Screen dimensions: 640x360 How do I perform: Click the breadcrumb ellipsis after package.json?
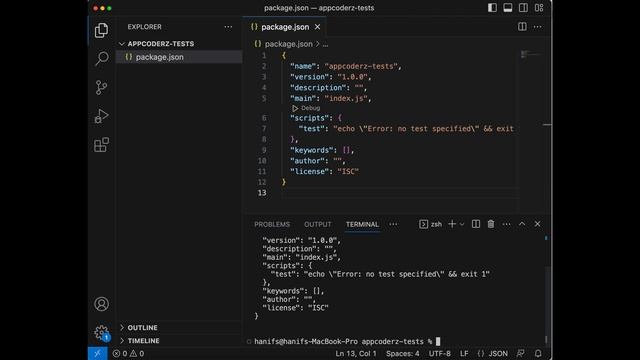click(325, 44)
